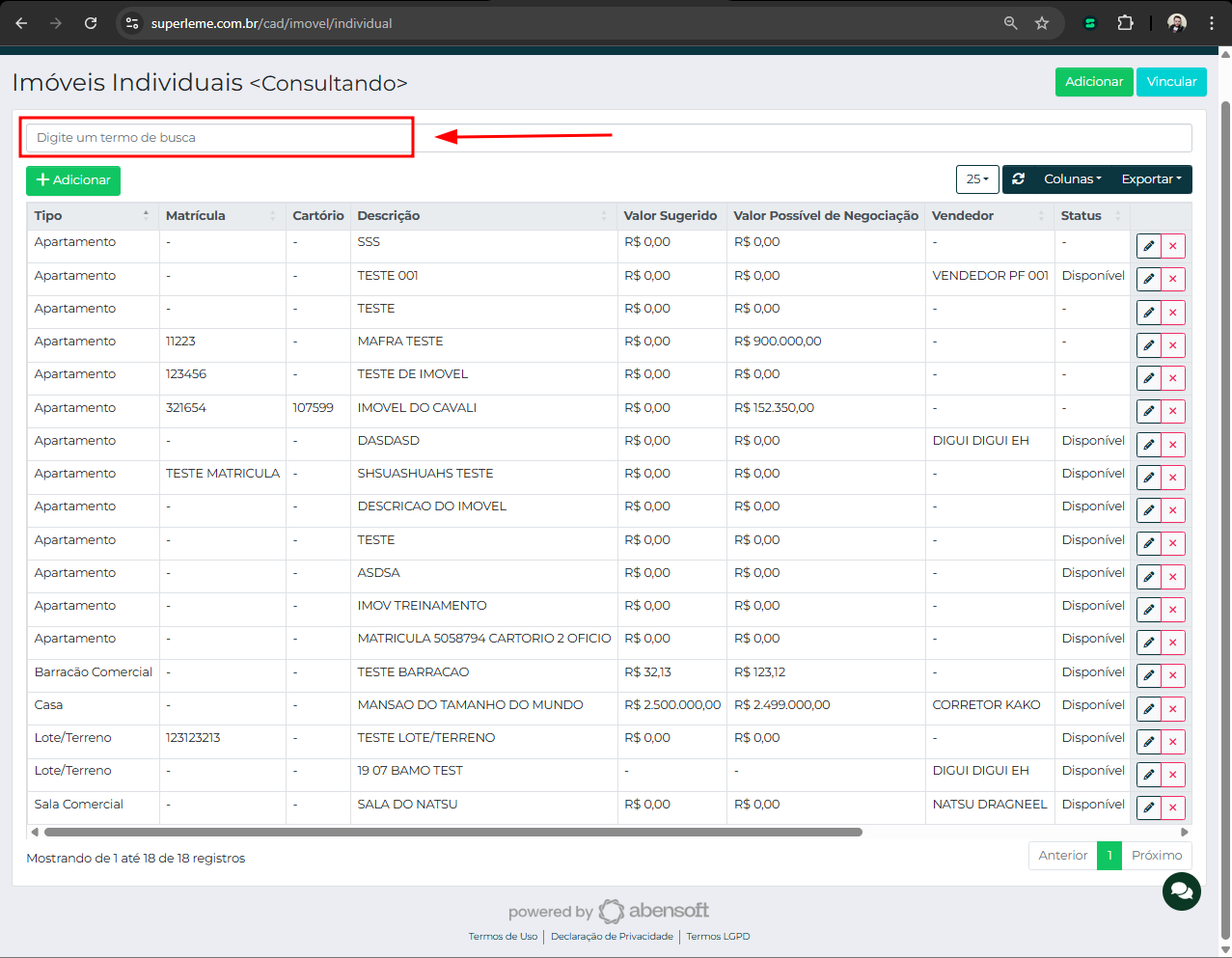Open the browser extensions puzzle icon
The height and width of the screenshot is (958, 1232).
[x=1125, y=23]
